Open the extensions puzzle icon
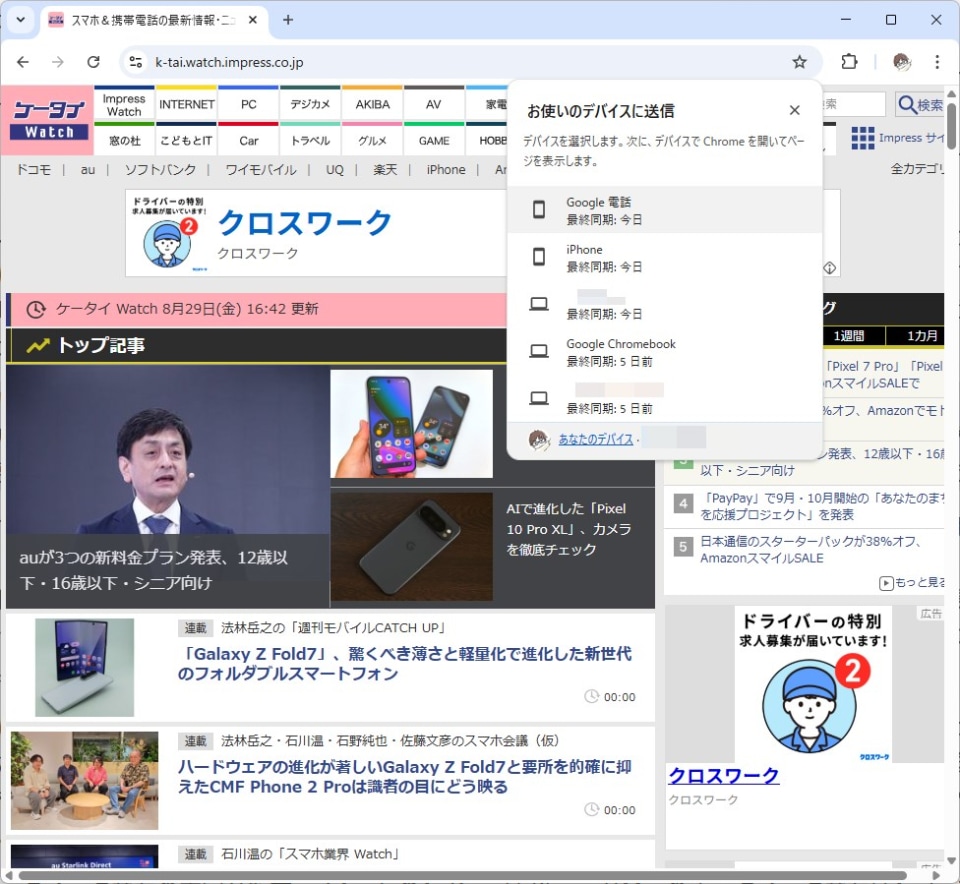This screenshot has height=884, width=960. click(849, 62)
